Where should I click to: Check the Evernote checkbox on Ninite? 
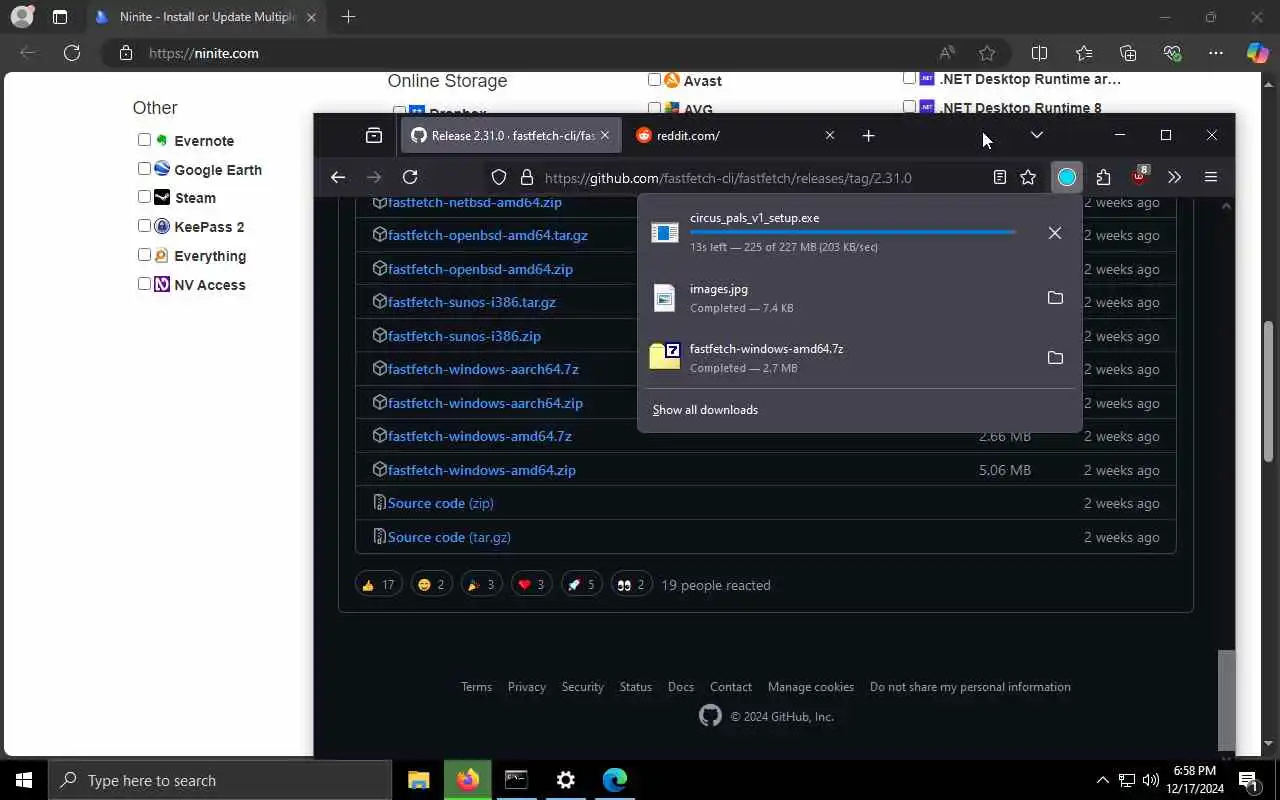coord(144,140)
